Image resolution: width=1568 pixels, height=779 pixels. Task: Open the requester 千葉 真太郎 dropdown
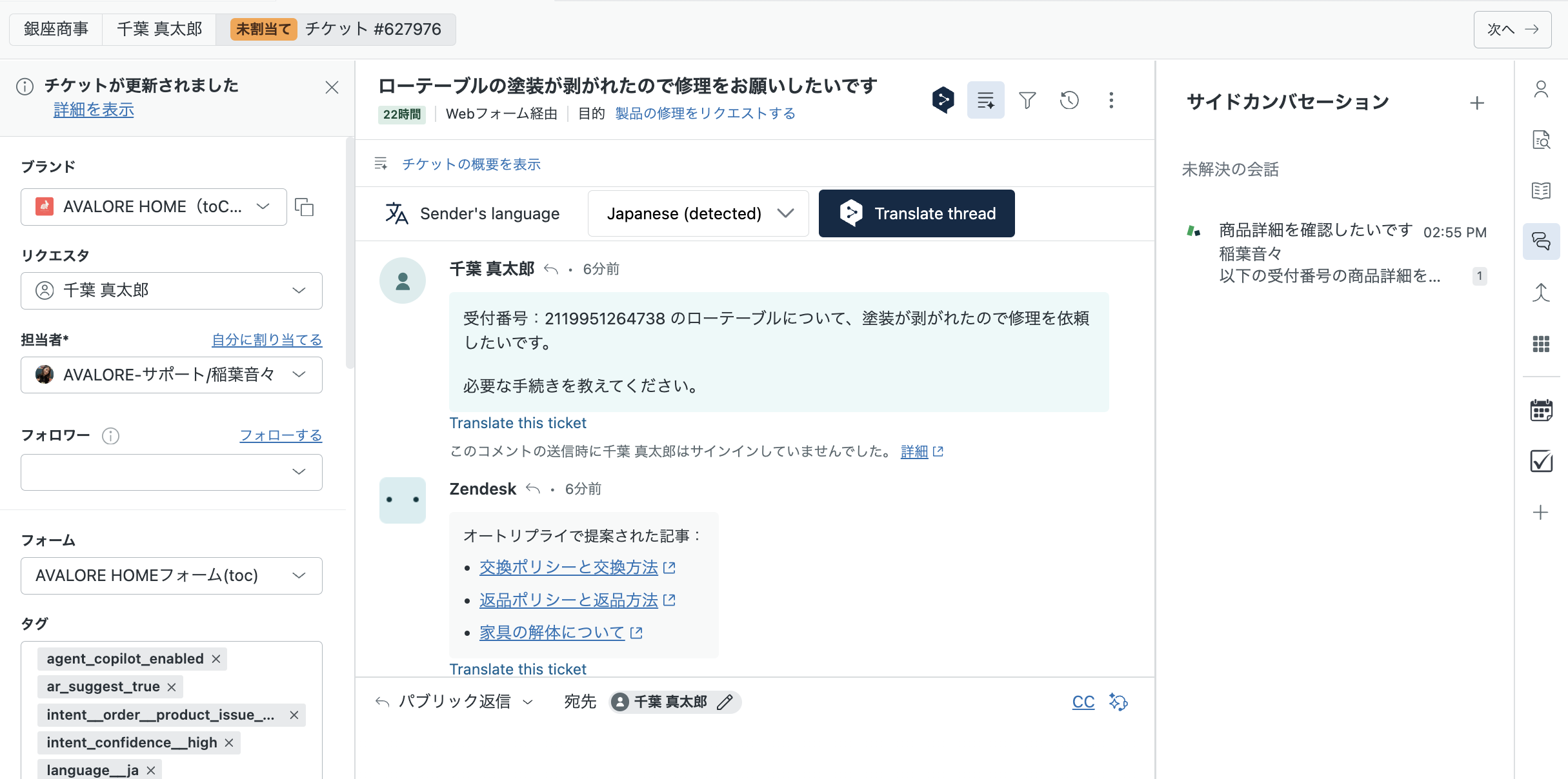172,291
